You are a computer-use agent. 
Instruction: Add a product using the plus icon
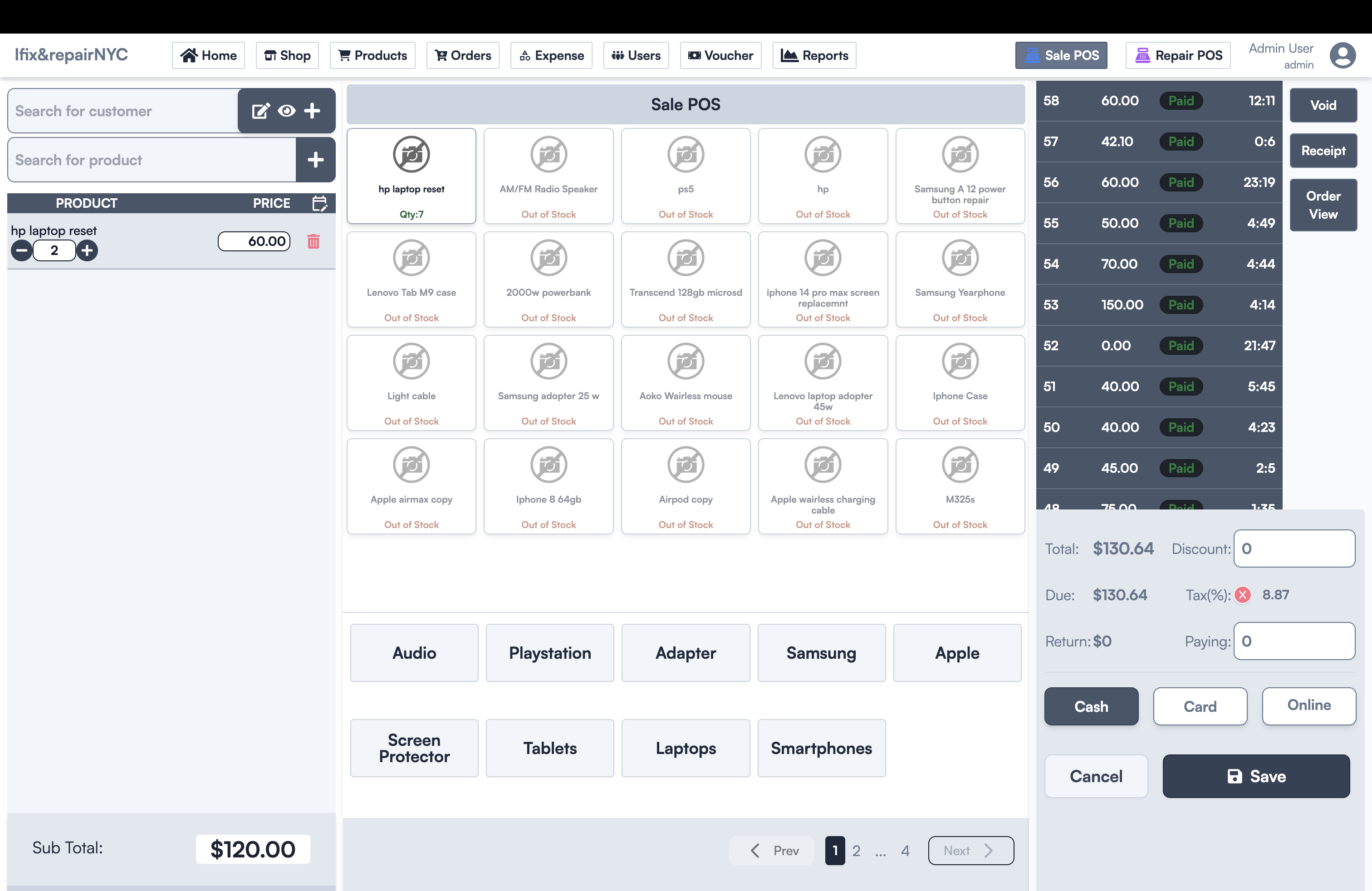coord(316,160)
